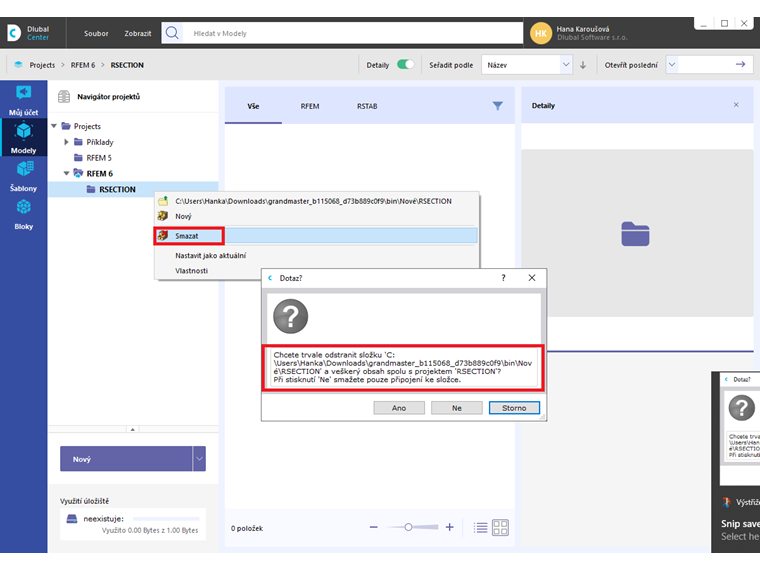This screenshot has height=570, width=760.
Task: Click the search magnifier icon
Action: pos(172,33)
